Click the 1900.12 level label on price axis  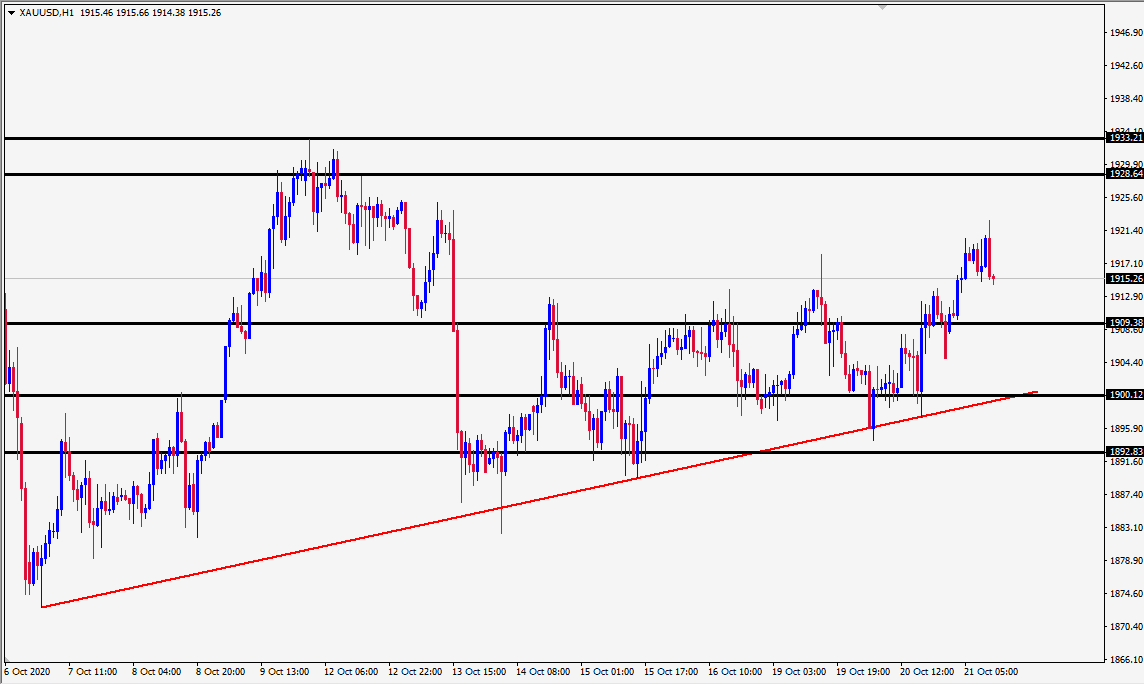tap(1125, 395)
